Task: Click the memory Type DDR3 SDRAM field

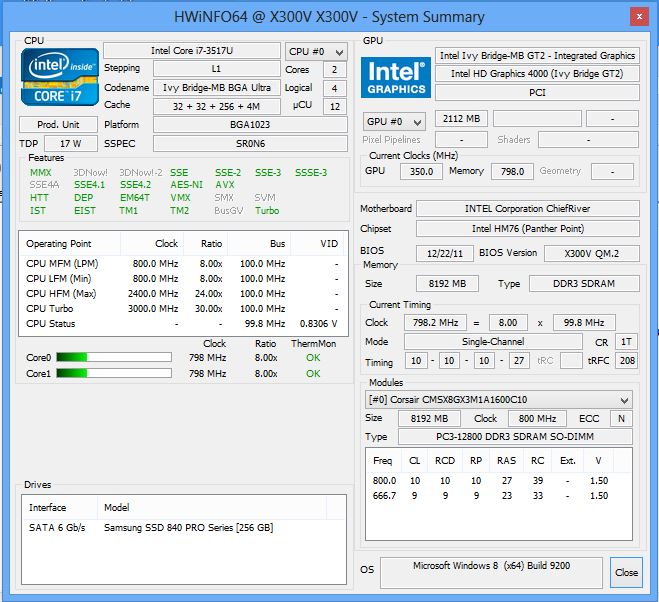Action: (584, 284)
